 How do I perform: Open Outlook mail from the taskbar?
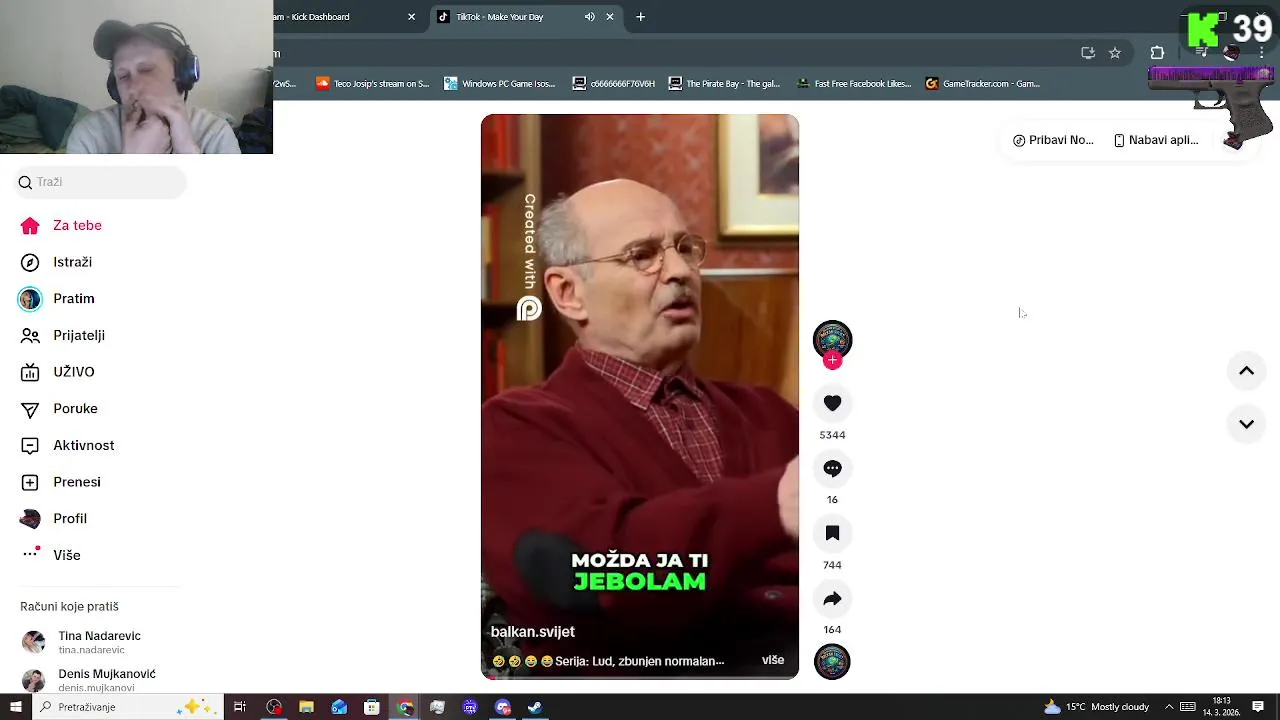point(339,707)
